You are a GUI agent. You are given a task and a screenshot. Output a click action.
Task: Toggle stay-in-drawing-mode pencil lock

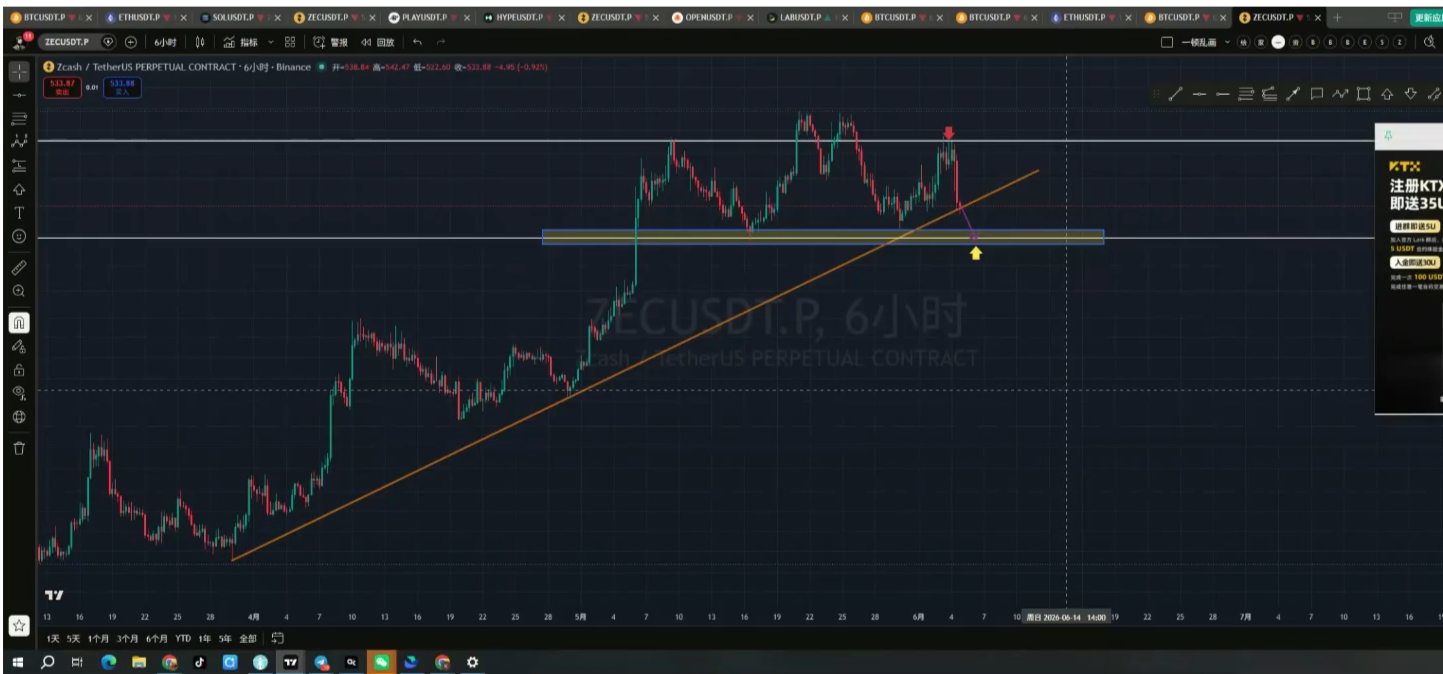(x=18, y=346)
